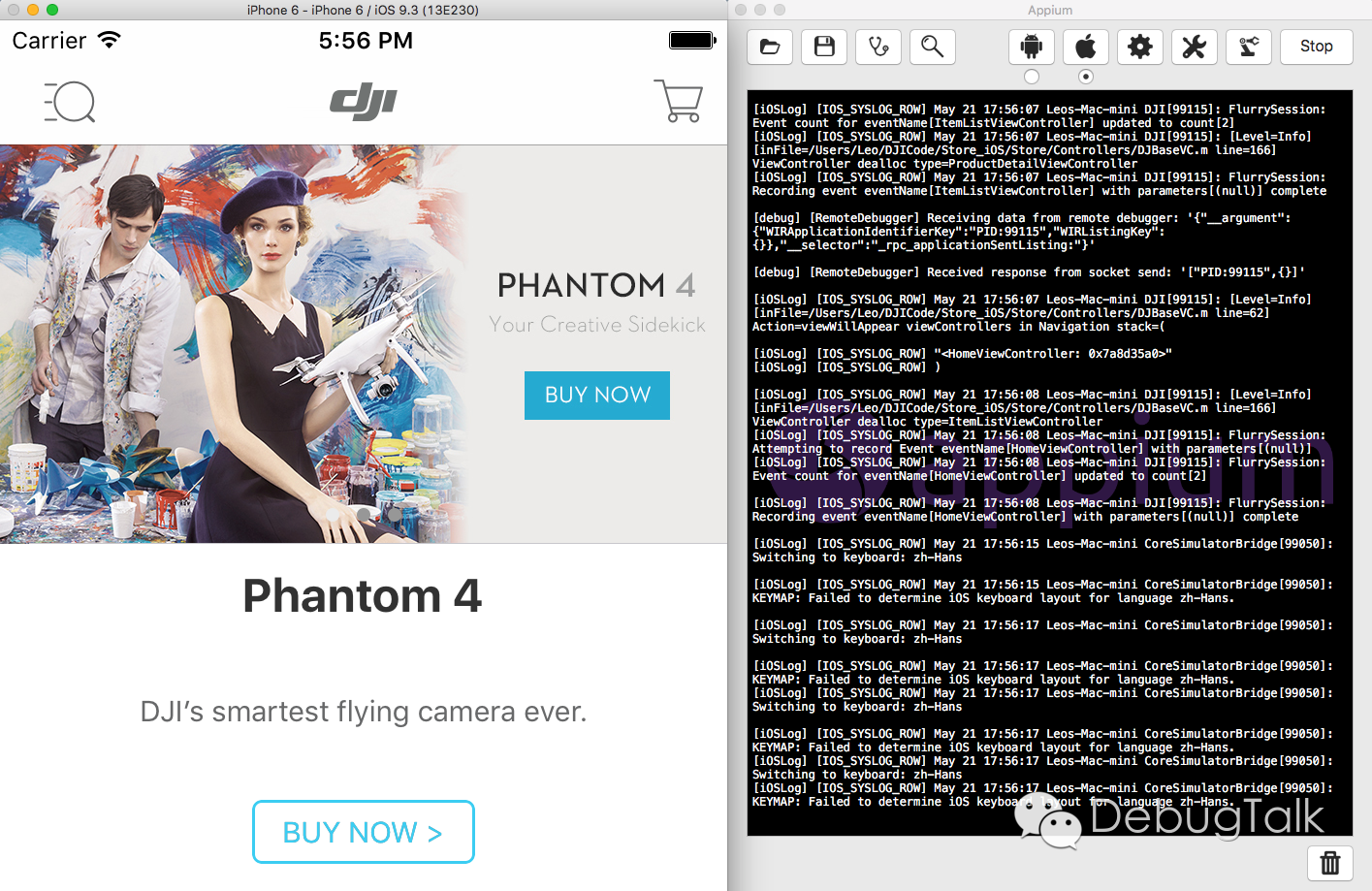Click 'DJI's smartest flying camera ever.' text

tap(364, 712)
